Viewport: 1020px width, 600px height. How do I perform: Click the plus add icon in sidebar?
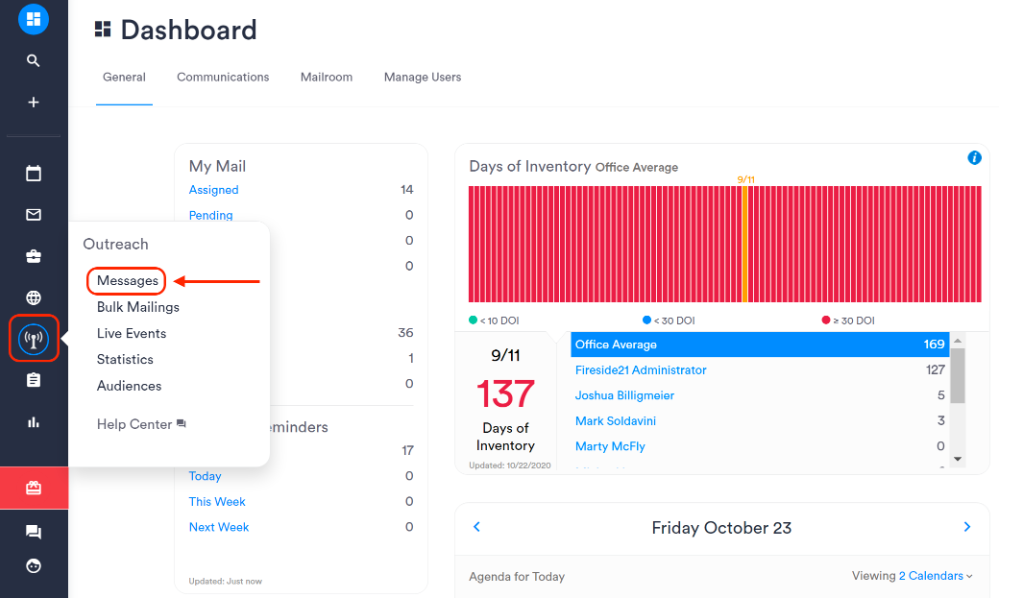point(33,102)
